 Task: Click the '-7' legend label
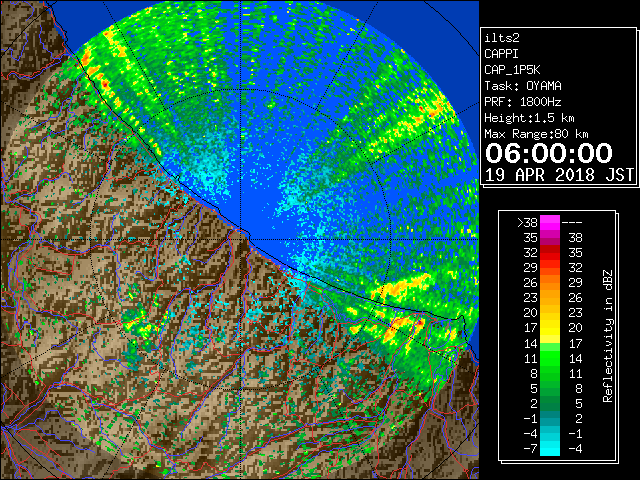530,448
